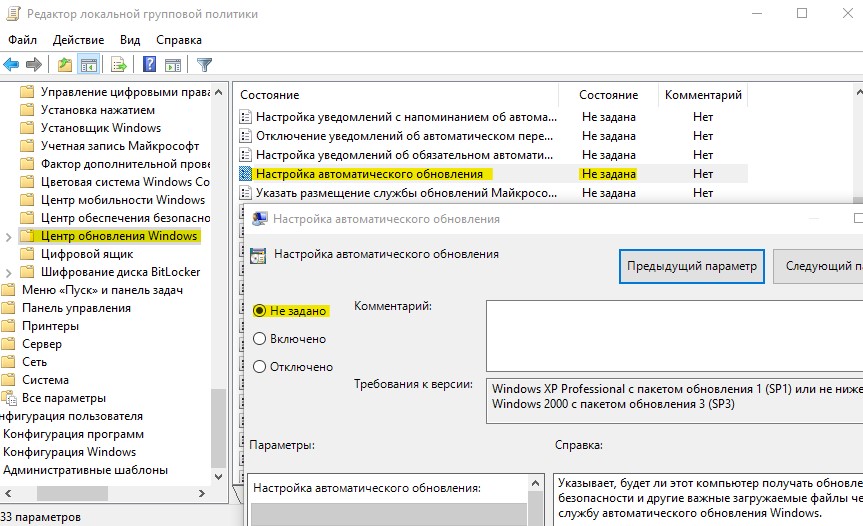Click the policy icon beside first notification setting row
Image resolution: width=863 pixels, height=526 pixels.
pos(245,117)
